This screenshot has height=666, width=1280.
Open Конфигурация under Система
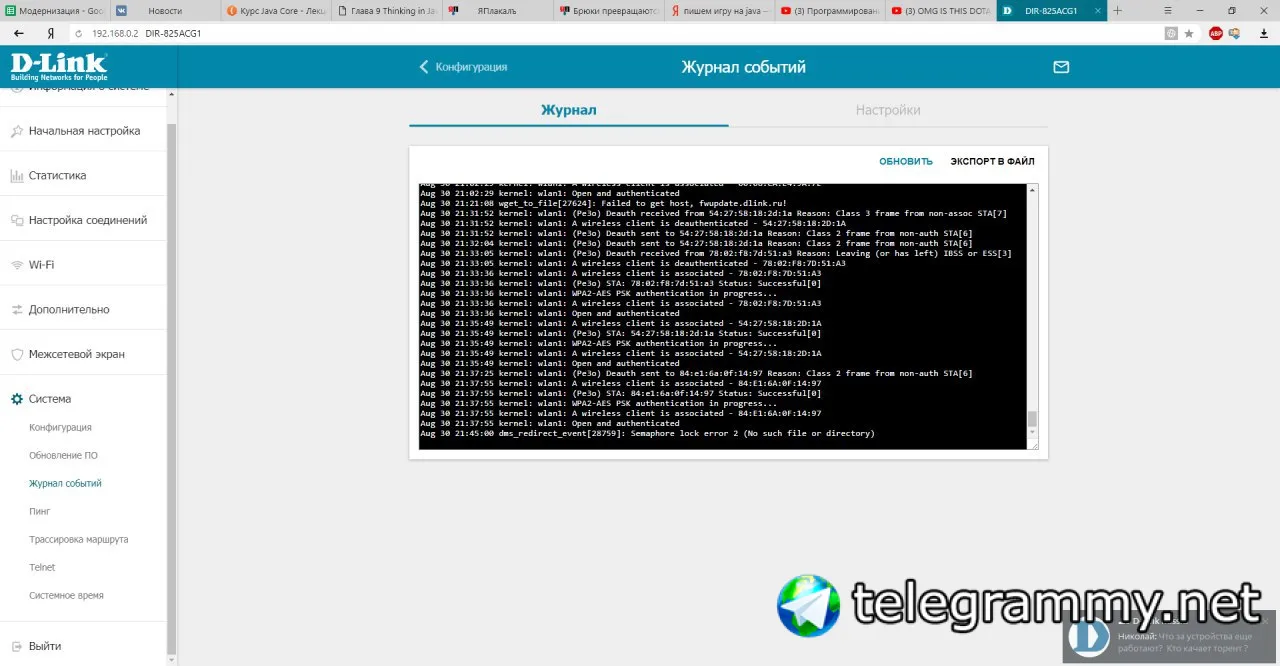tap(60, 427)
